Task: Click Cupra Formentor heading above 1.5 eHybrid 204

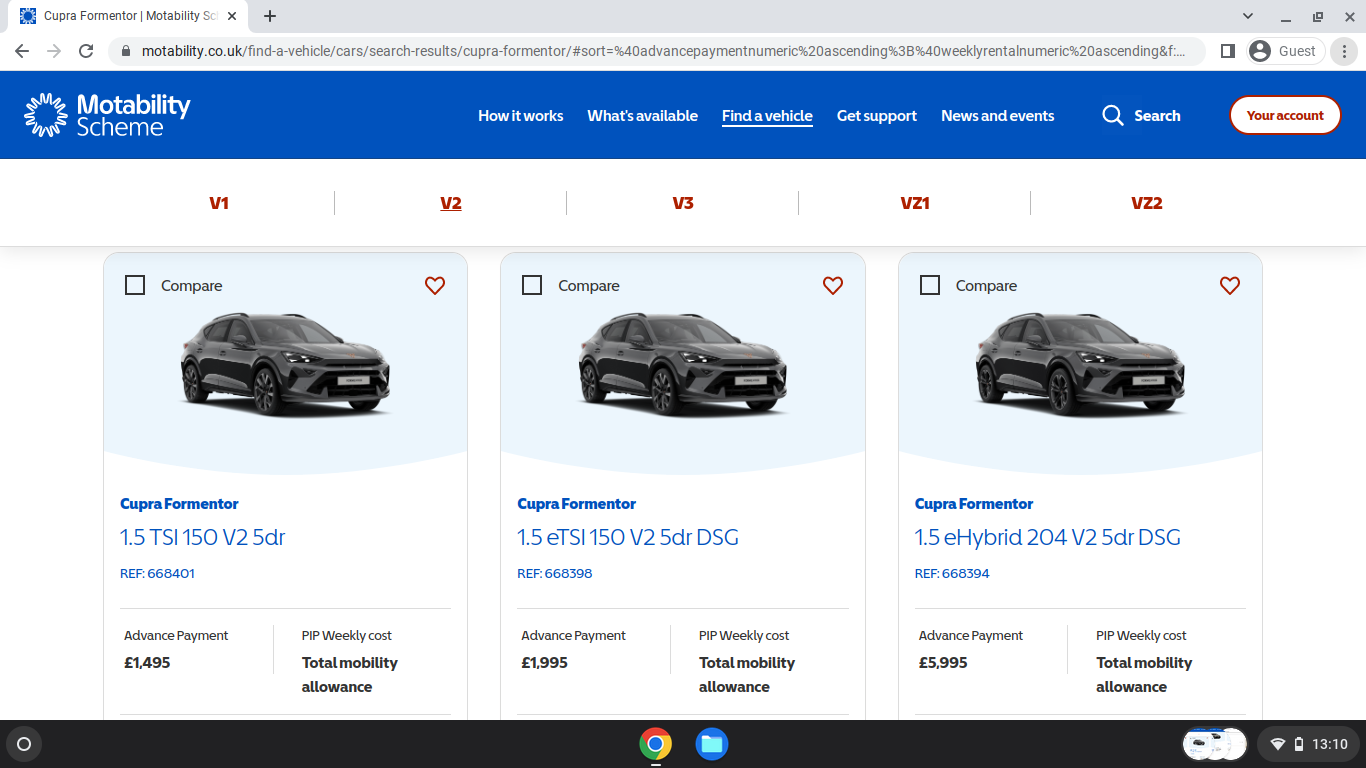Action: (974, 504)
